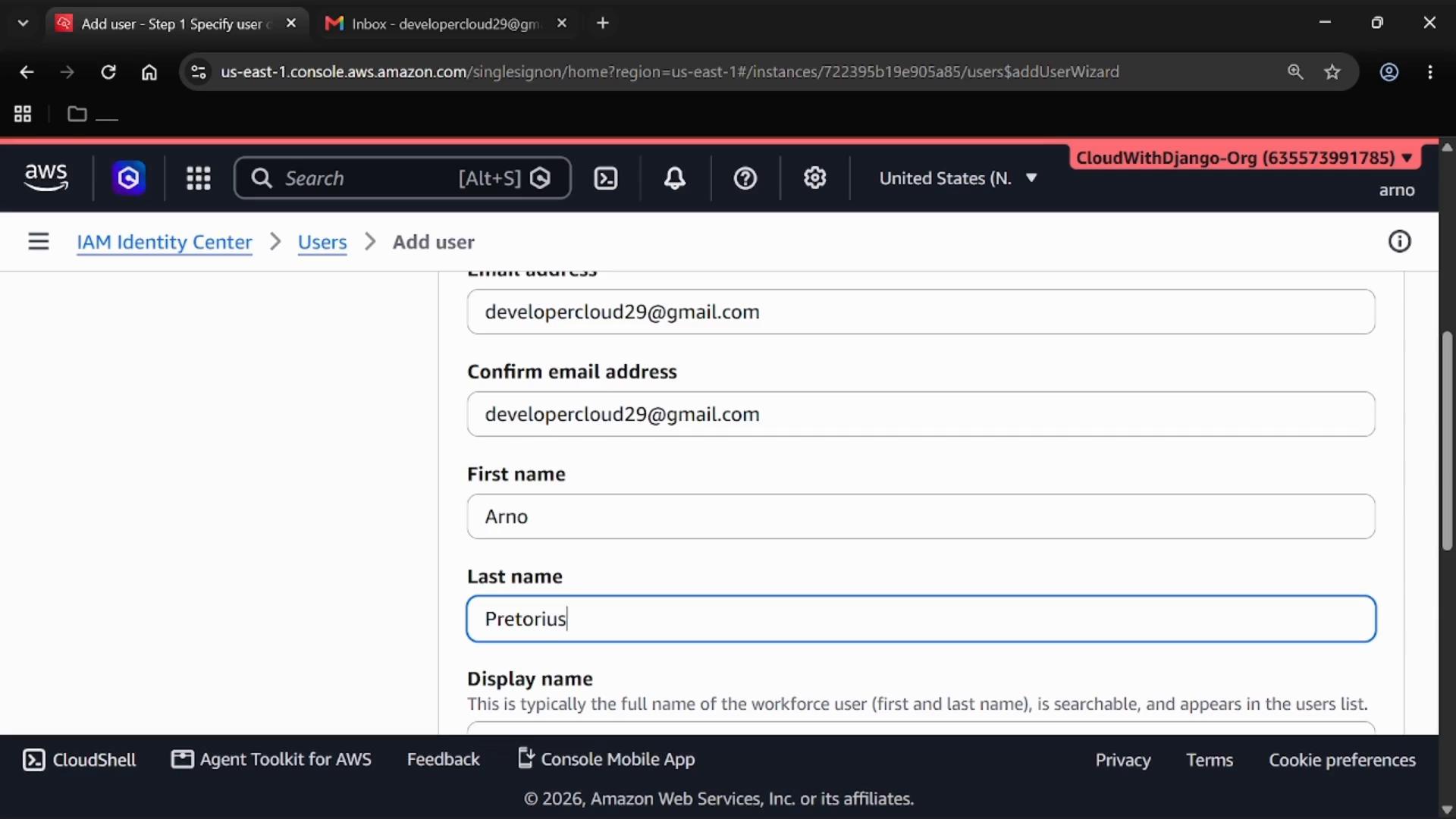1456x819 pixels.
Task: Toggle the side navigation hamburger menu
Action: (x=39, y=242)
